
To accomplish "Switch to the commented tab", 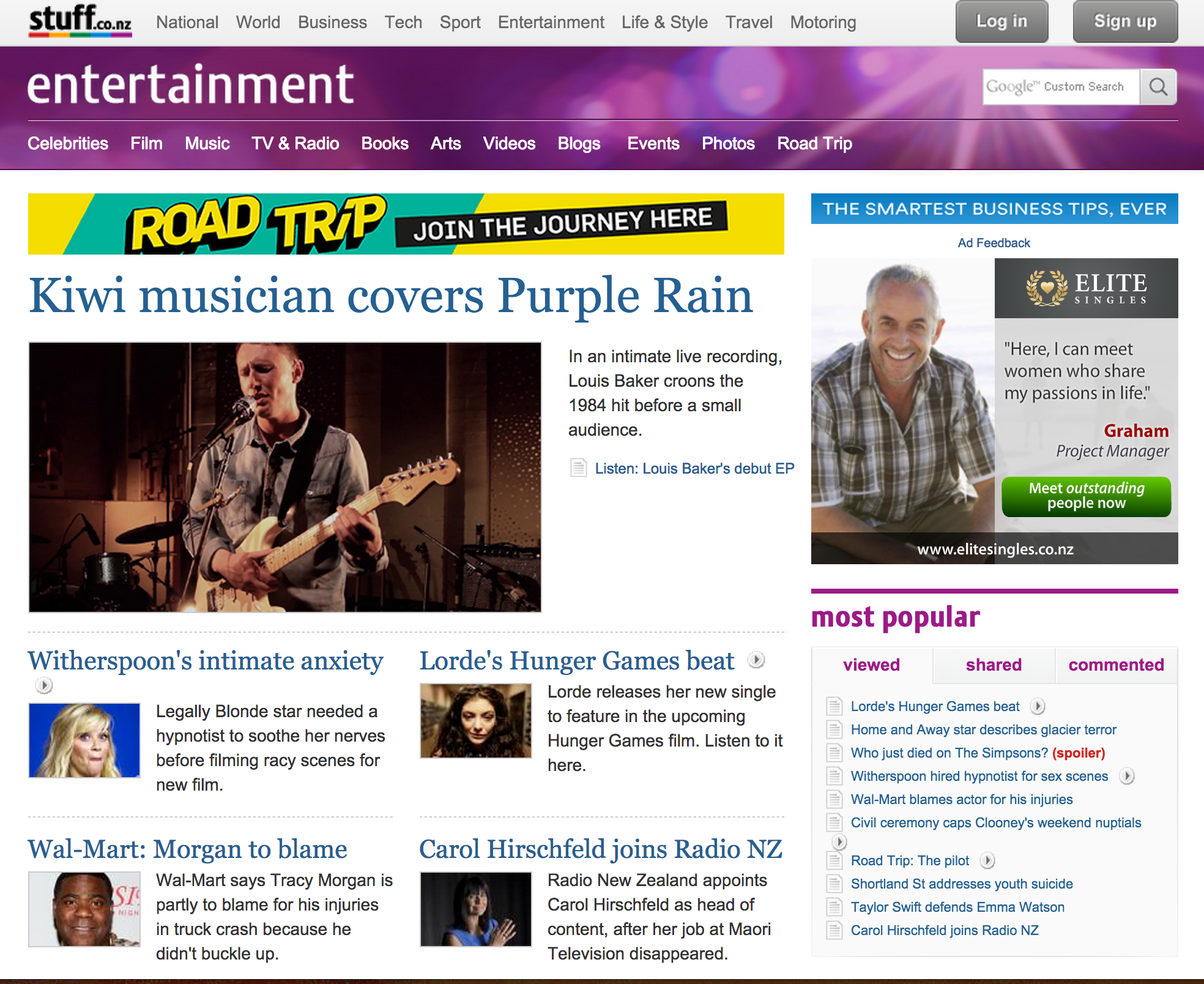I will tap(1117, 665).
